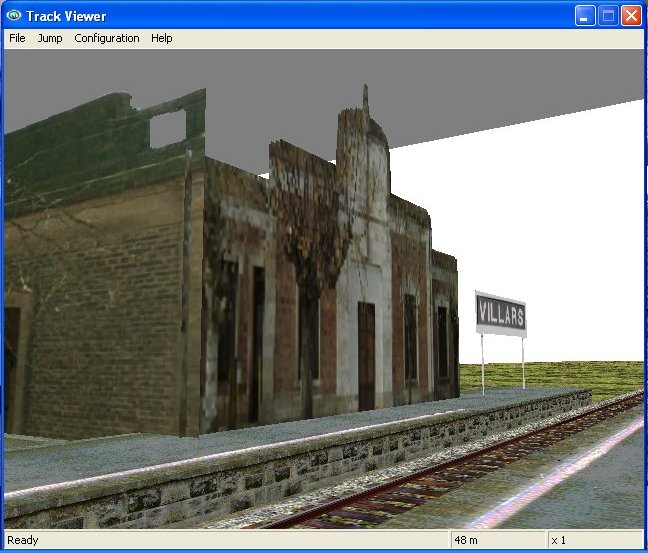Click the resize grip in the window corner

[638, 543]
